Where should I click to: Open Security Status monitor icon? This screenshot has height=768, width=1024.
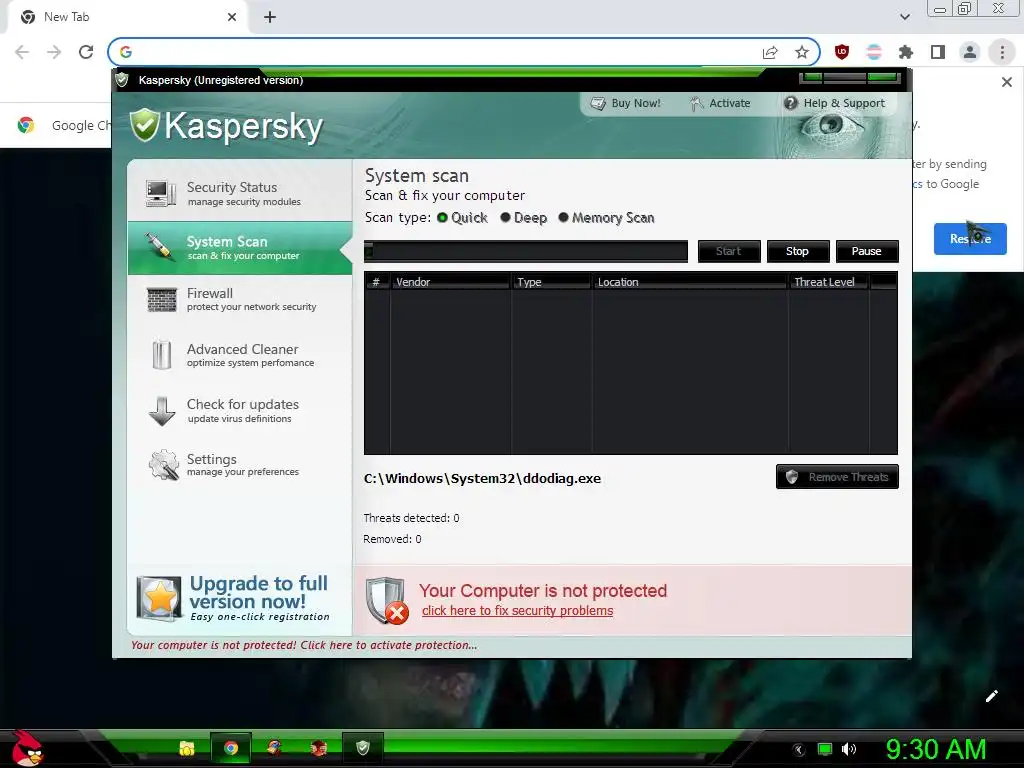tap(161, 194)
